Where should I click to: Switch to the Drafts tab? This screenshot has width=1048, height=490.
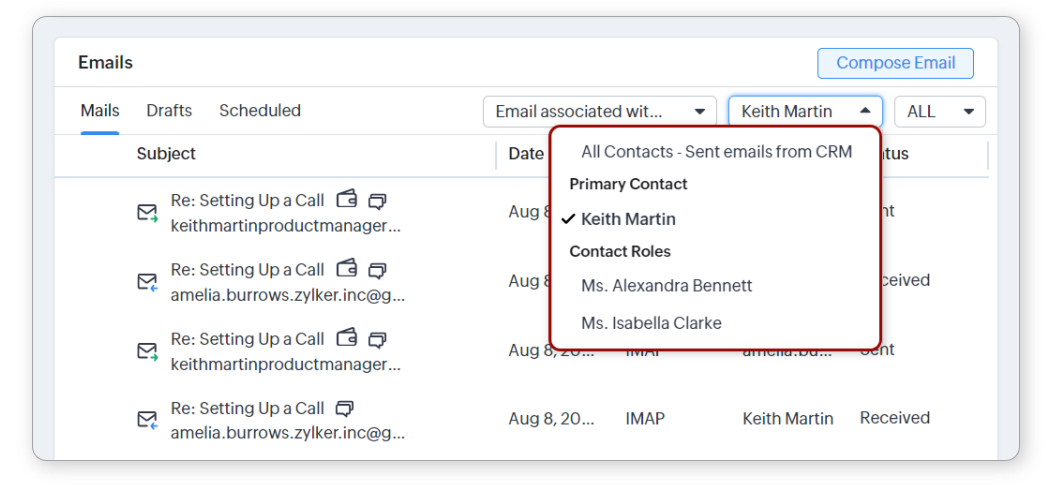[169, 111]
